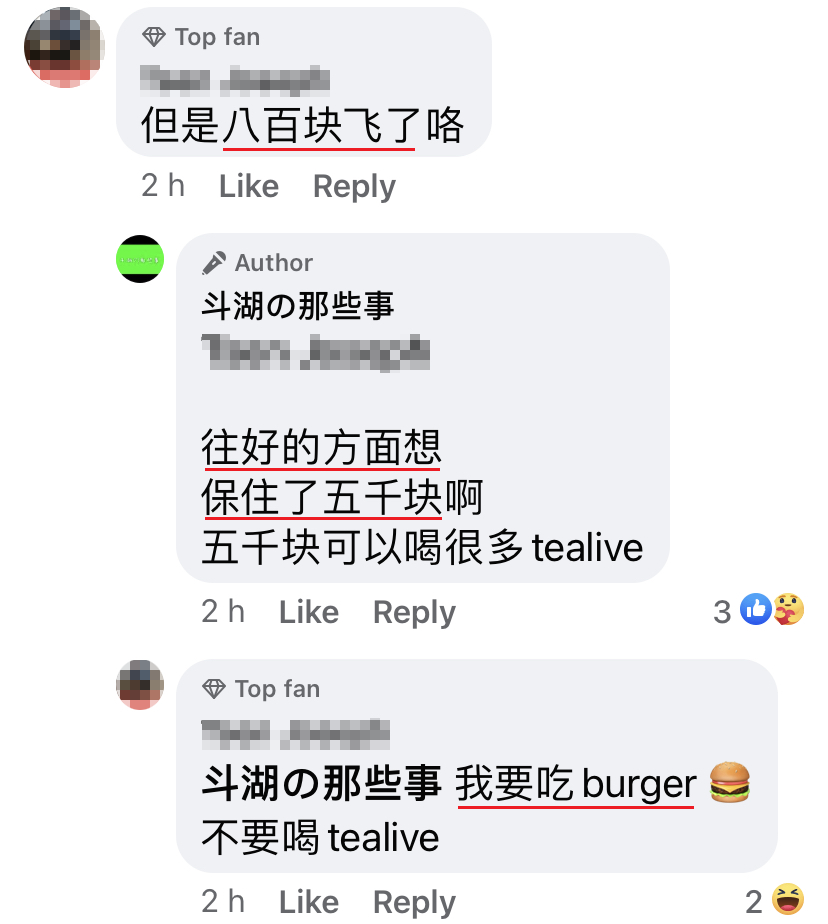Reply to the burger comment
This screenshot has width=828, height=924.
click(x=414, y=902)
